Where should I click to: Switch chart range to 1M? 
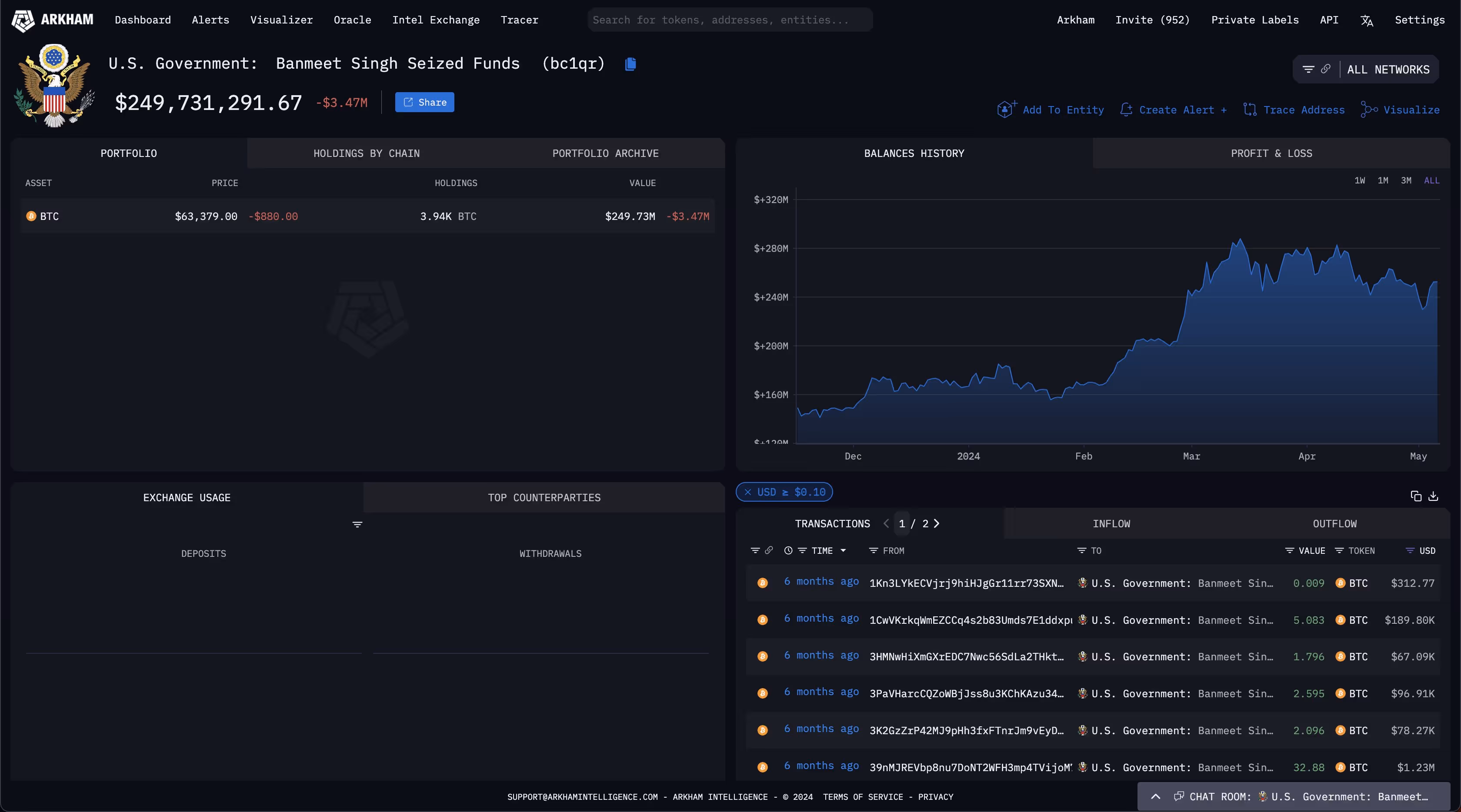point(1383,180)
